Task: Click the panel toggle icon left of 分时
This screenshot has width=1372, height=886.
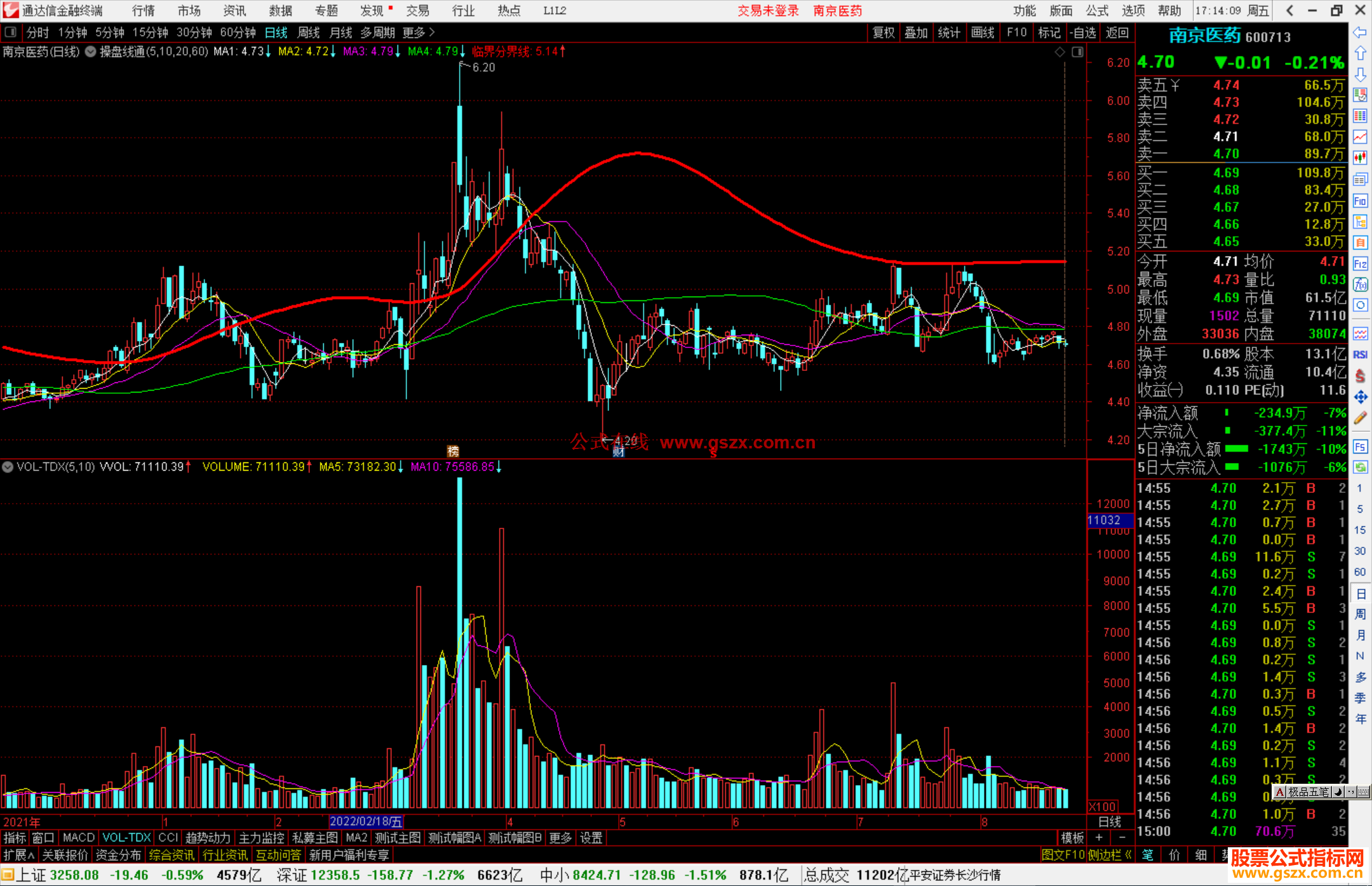Action: click(10, 32)
